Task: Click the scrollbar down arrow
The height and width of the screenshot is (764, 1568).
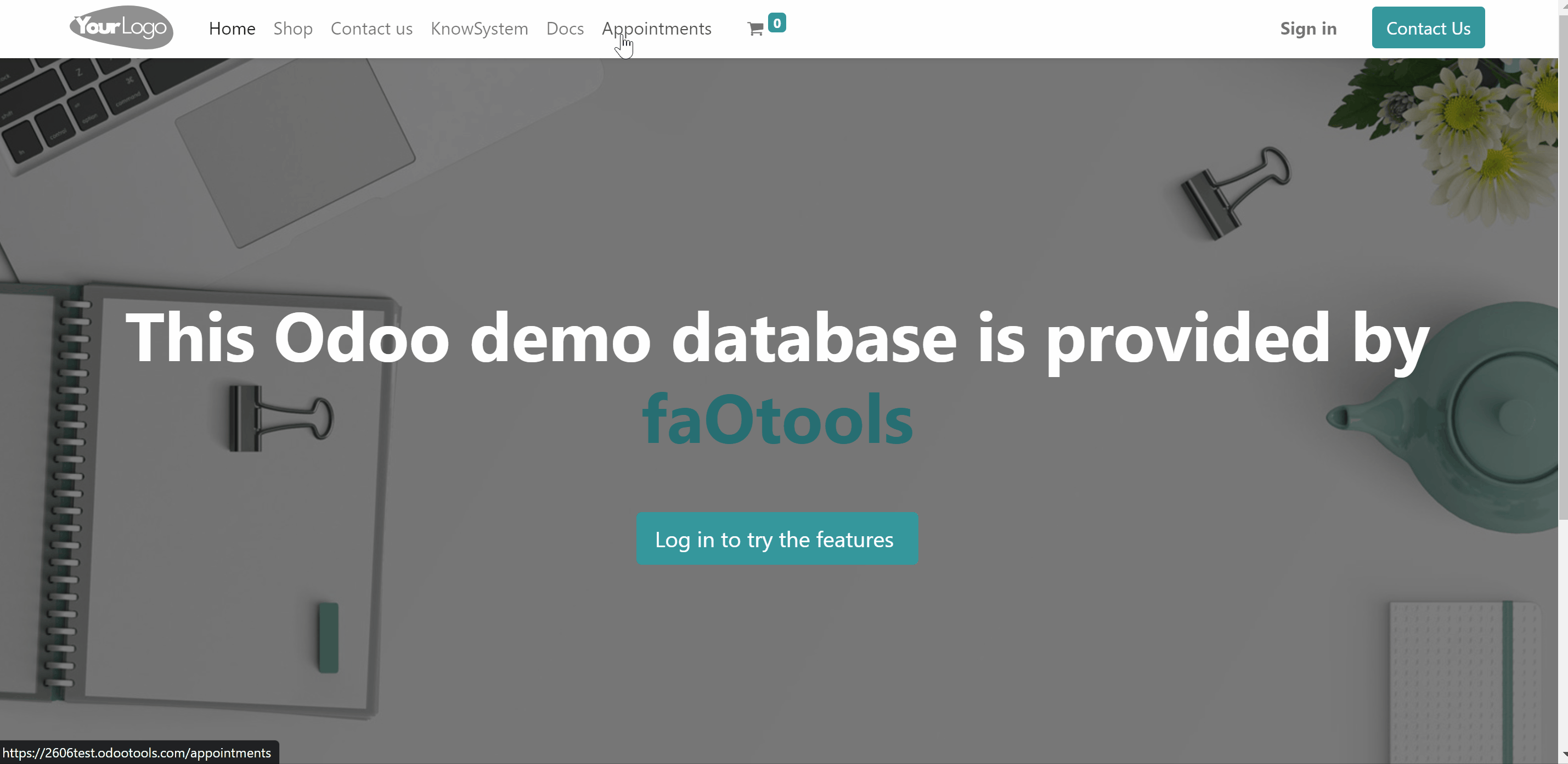Action: click(1563, 755)
